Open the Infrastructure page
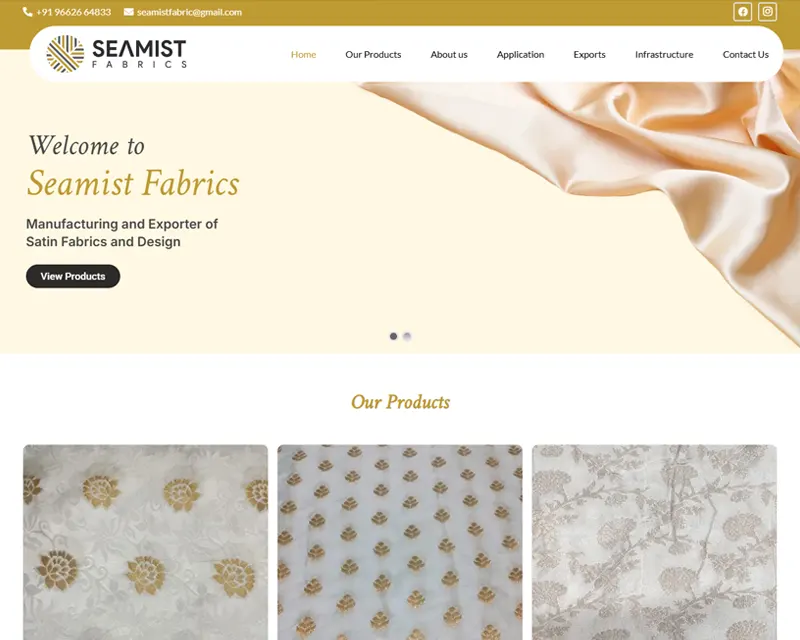The image size is (800, 640). [x=664, y=54]
